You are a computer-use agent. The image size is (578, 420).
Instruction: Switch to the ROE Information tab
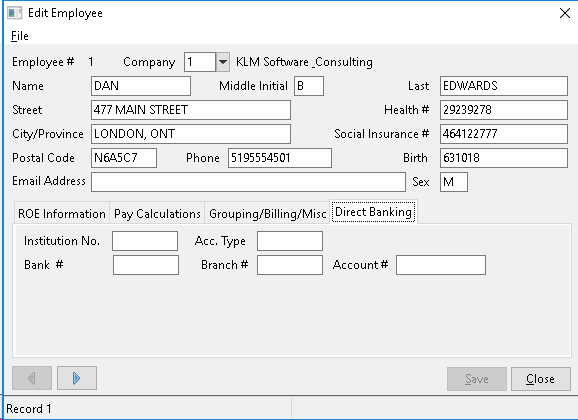[62, 214]
